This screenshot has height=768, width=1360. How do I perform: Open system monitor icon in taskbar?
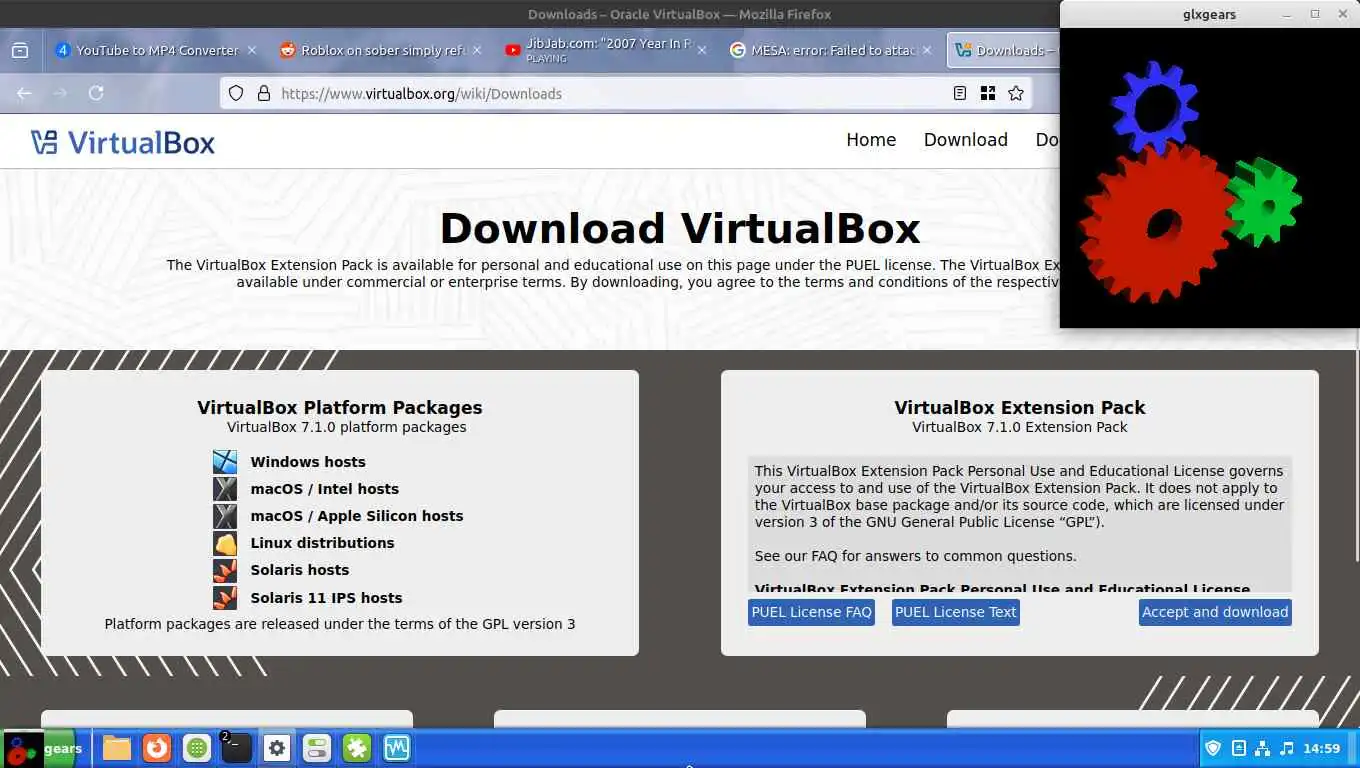pos(397,748)
